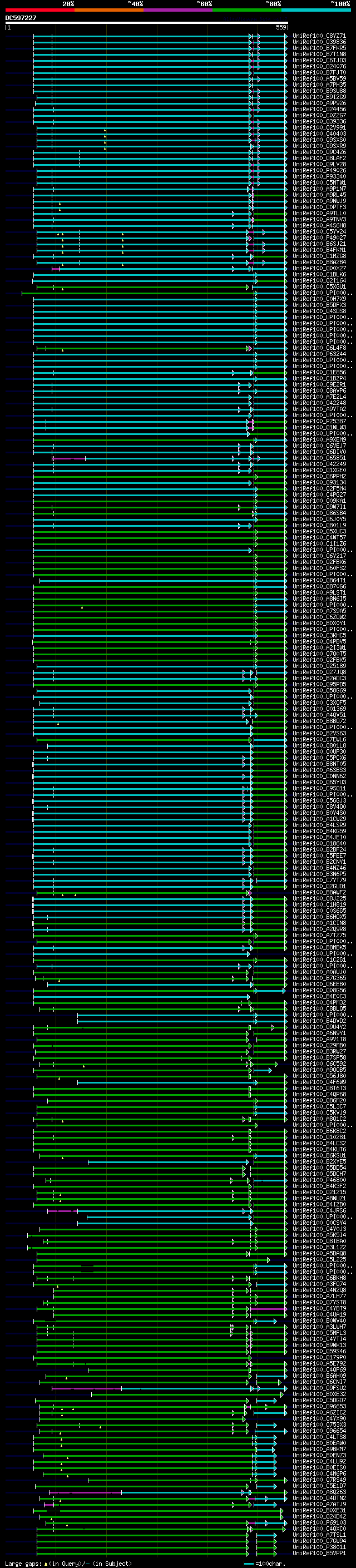
Task: Open hit UniRef100_C6TJD3
Action: 319,60
